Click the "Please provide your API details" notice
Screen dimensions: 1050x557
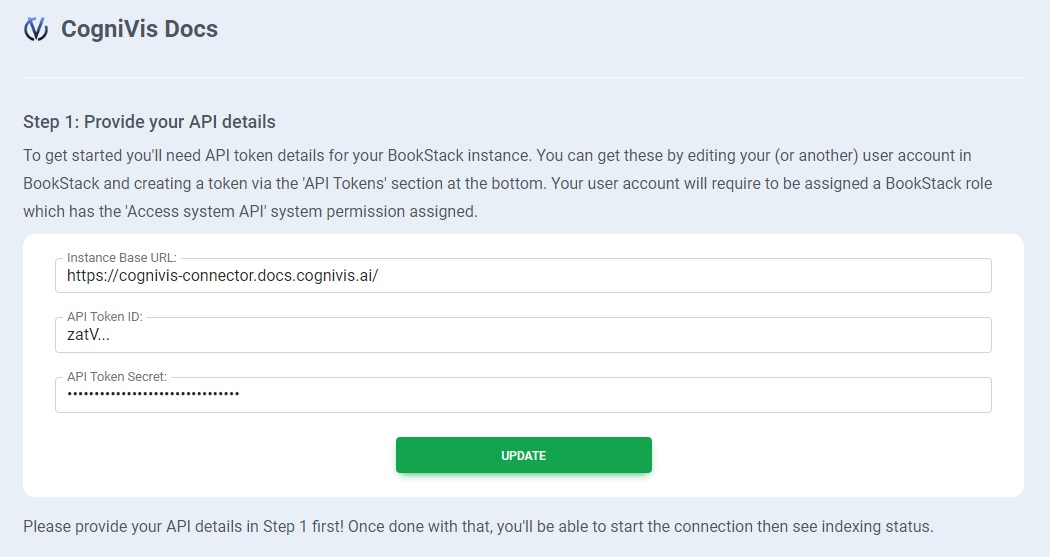(160, 526)
